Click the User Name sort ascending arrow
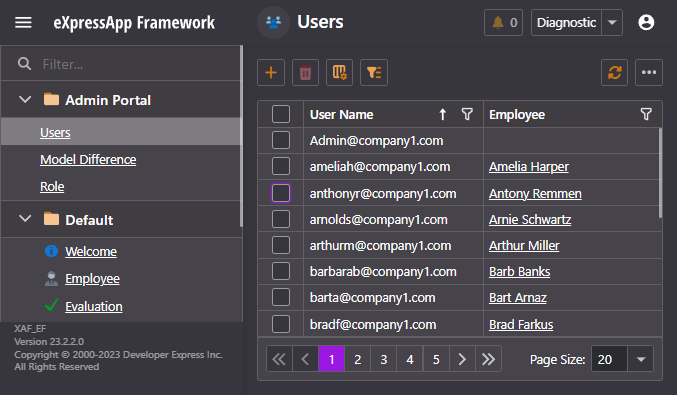677x395 pixels. [x=443, y=114]
